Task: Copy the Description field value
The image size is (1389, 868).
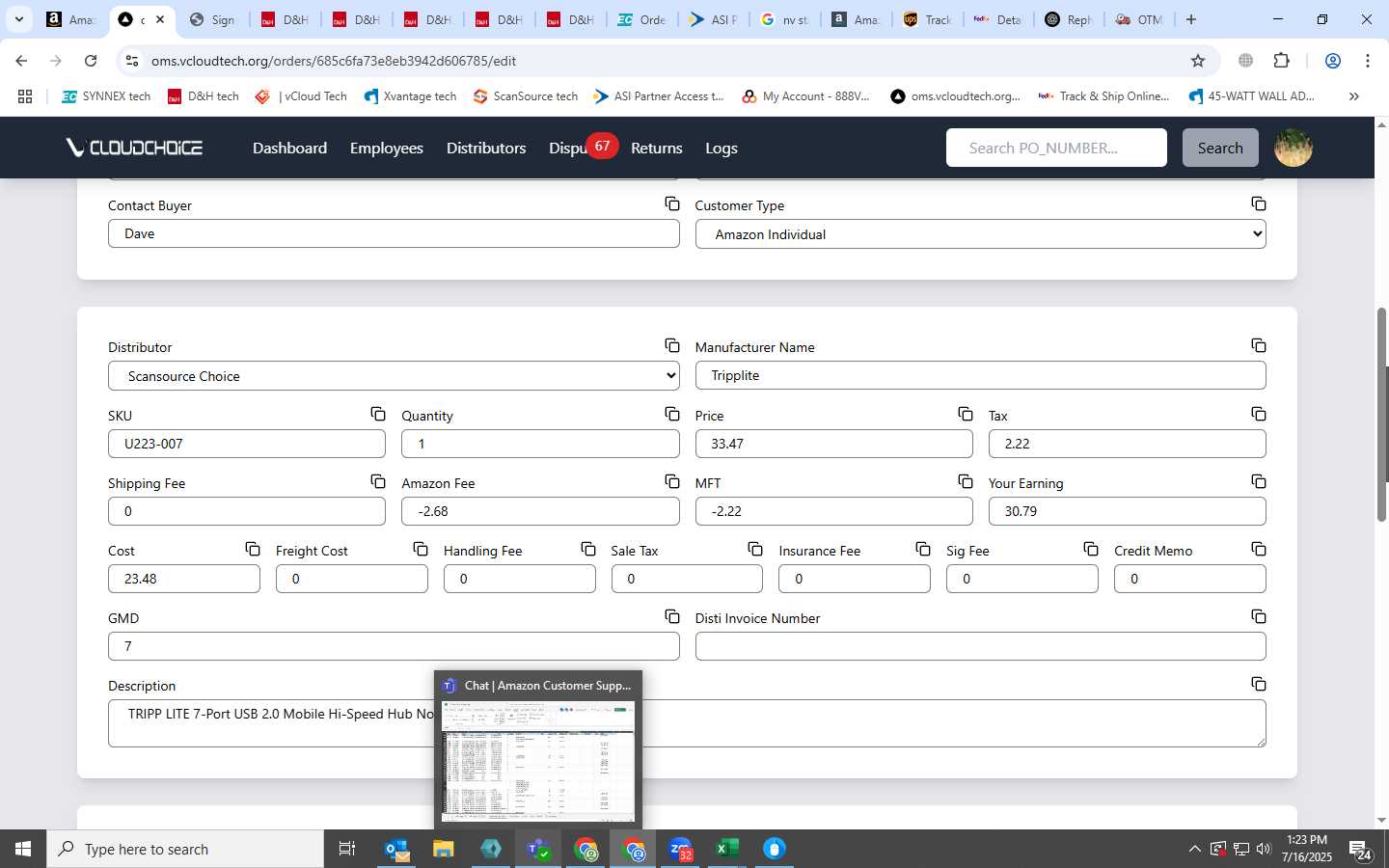Action: (1259, 684)
